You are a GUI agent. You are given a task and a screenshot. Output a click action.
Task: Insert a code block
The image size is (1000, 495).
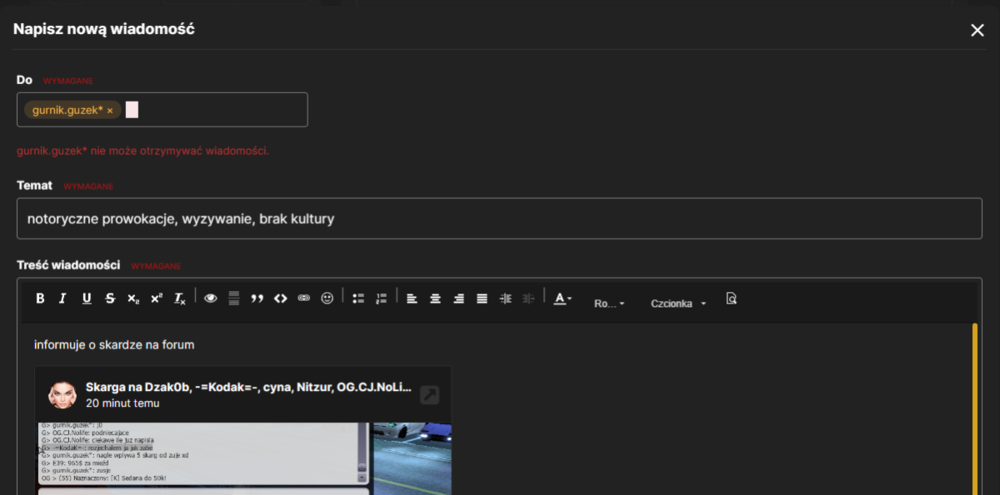pos(281,299)
